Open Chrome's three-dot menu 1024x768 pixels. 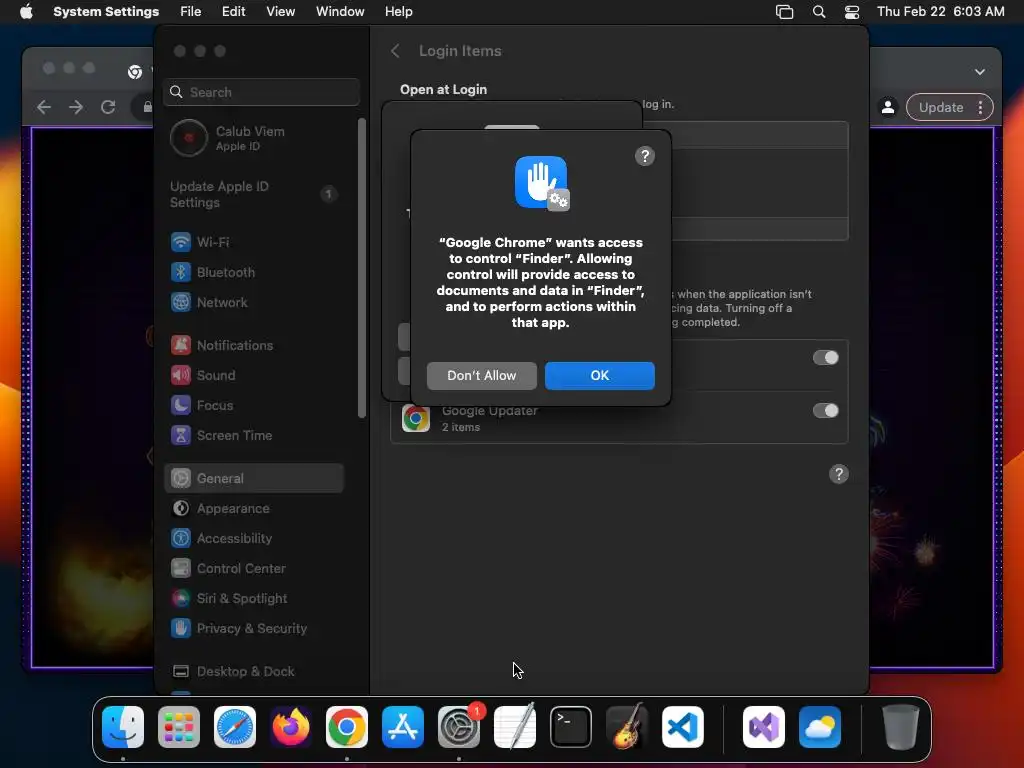[x=980, y=108]
